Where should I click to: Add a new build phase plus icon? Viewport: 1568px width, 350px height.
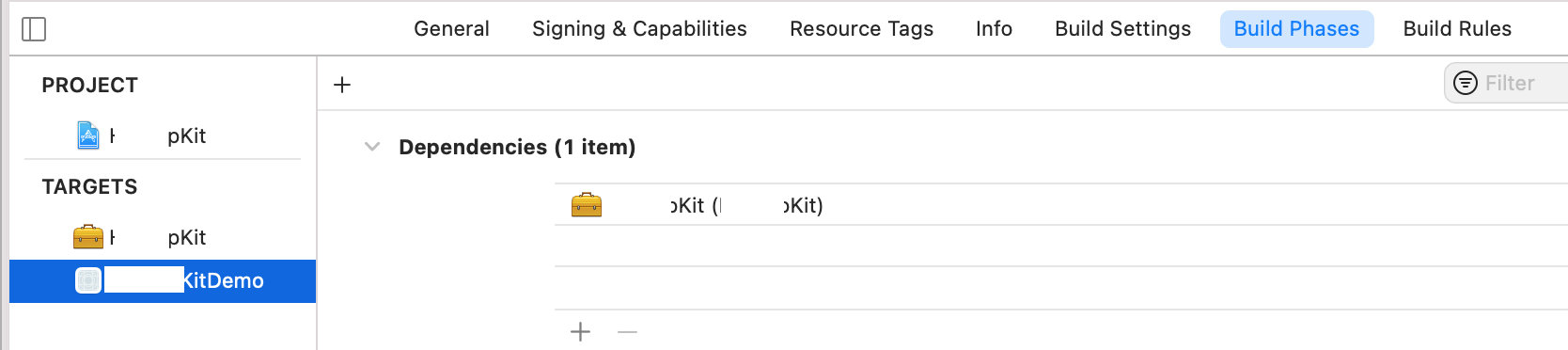point(342,85)
